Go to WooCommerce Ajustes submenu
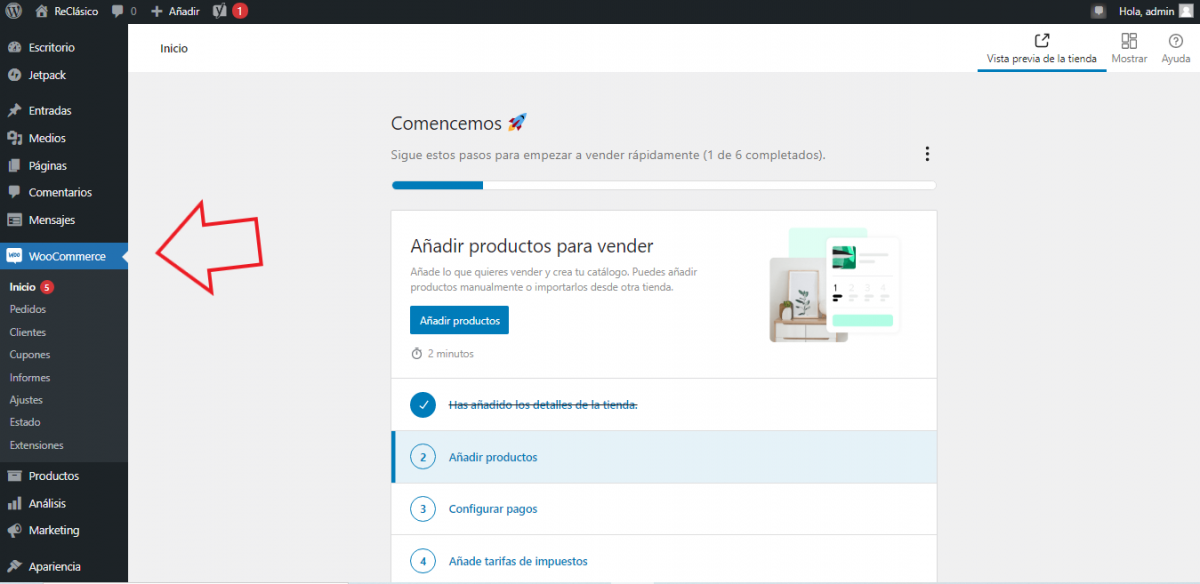Screen dimensions: 1200x584 [26, 400]
